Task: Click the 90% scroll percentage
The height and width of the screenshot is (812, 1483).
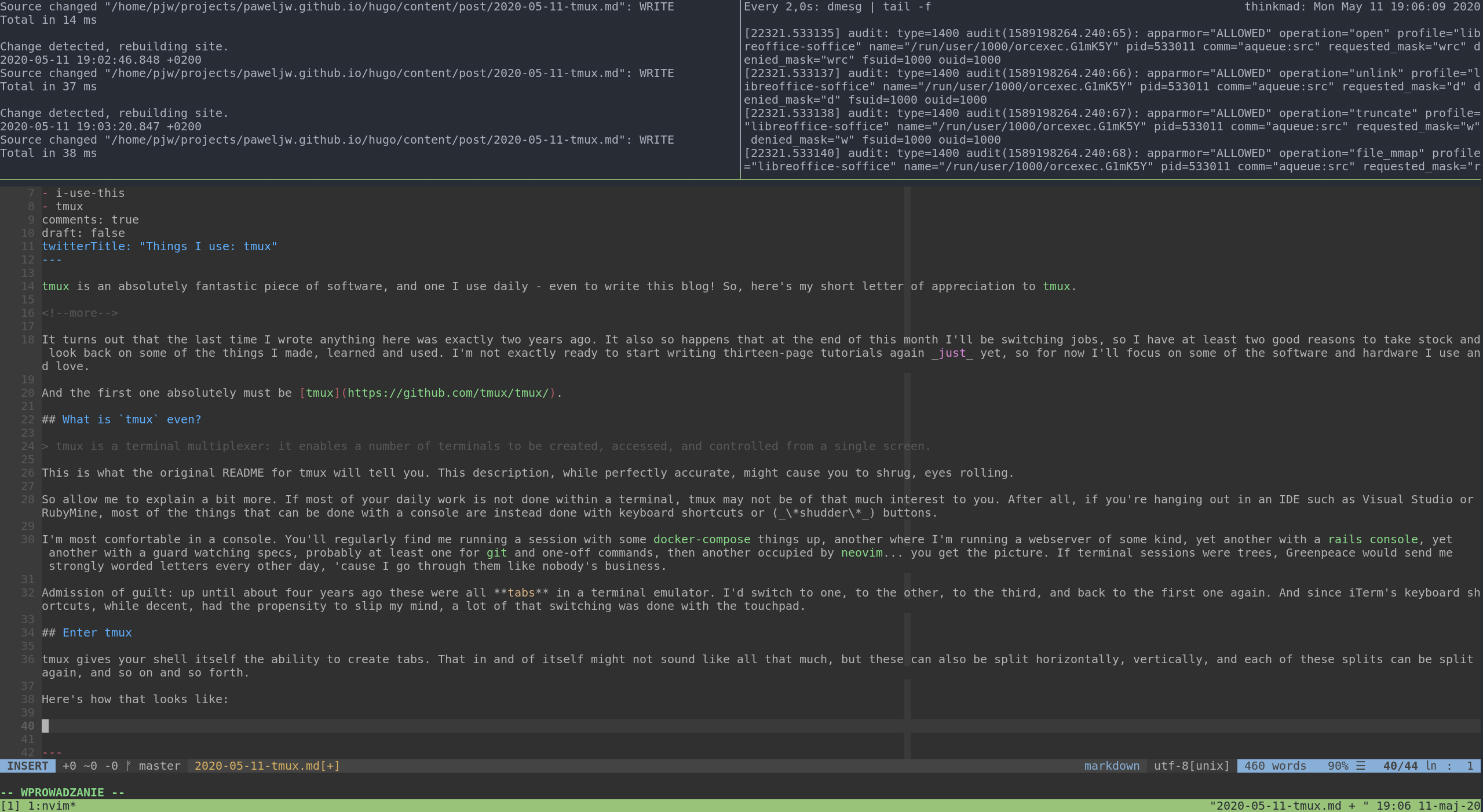Action: (1338, 766)
